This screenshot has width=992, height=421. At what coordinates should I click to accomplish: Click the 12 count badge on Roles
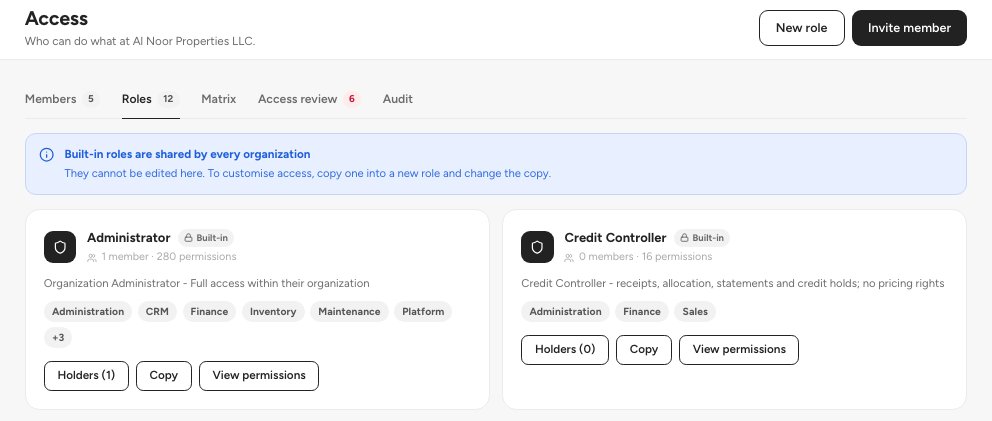(168, 99)
